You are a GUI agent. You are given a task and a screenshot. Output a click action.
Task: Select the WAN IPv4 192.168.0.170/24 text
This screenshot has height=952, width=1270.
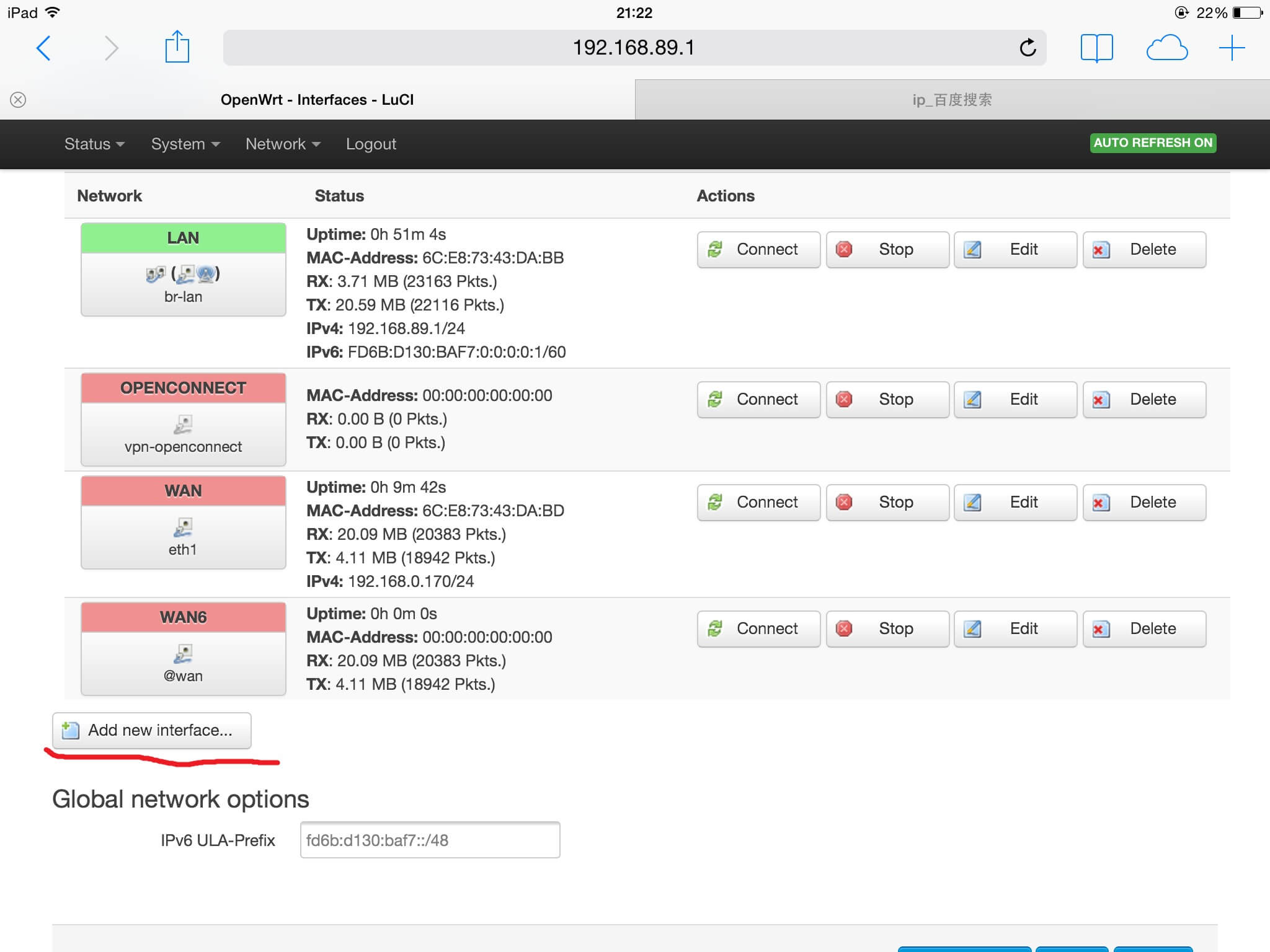[x=390, y=581]
